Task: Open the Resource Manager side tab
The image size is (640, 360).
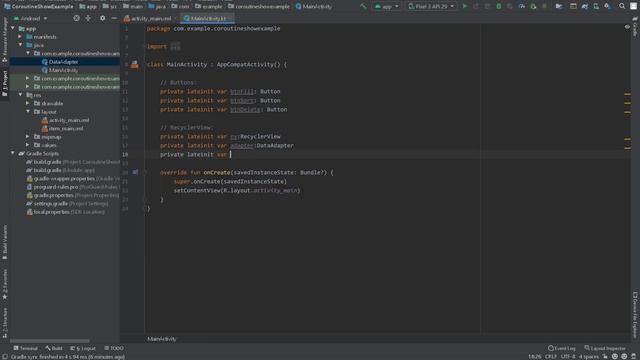Action: coord(5,40)
